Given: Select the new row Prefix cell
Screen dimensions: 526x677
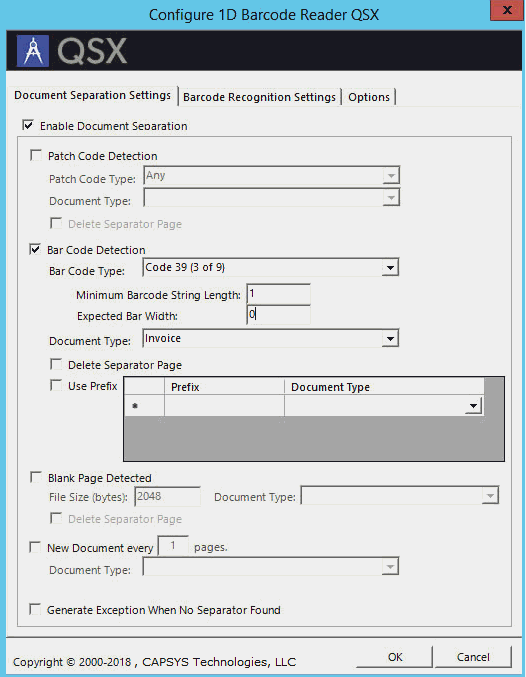Looking at the screenshot, I should (224, 406).
